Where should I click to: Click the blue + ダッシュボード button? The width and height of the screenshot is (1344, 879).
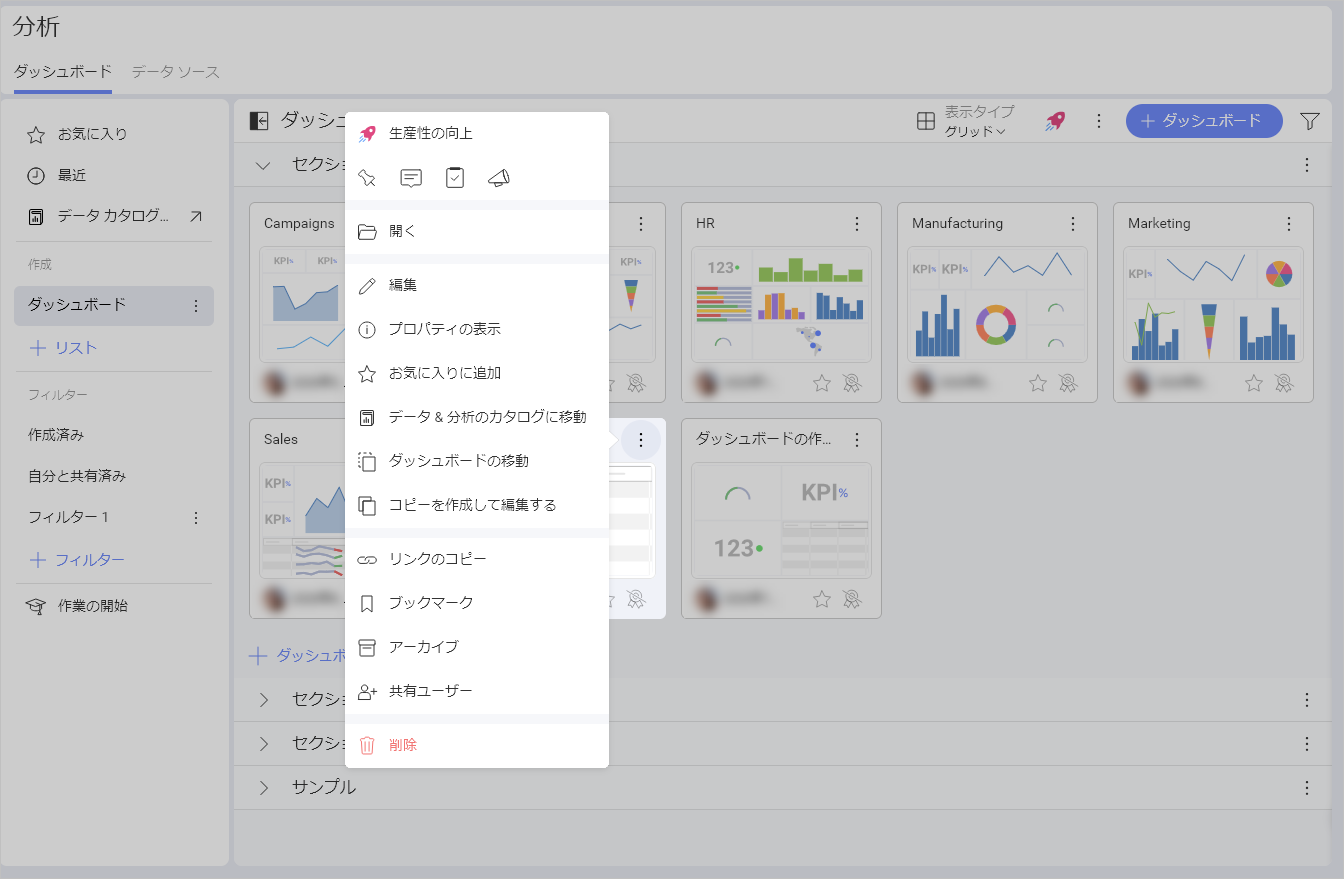(x=1204, y=121)
